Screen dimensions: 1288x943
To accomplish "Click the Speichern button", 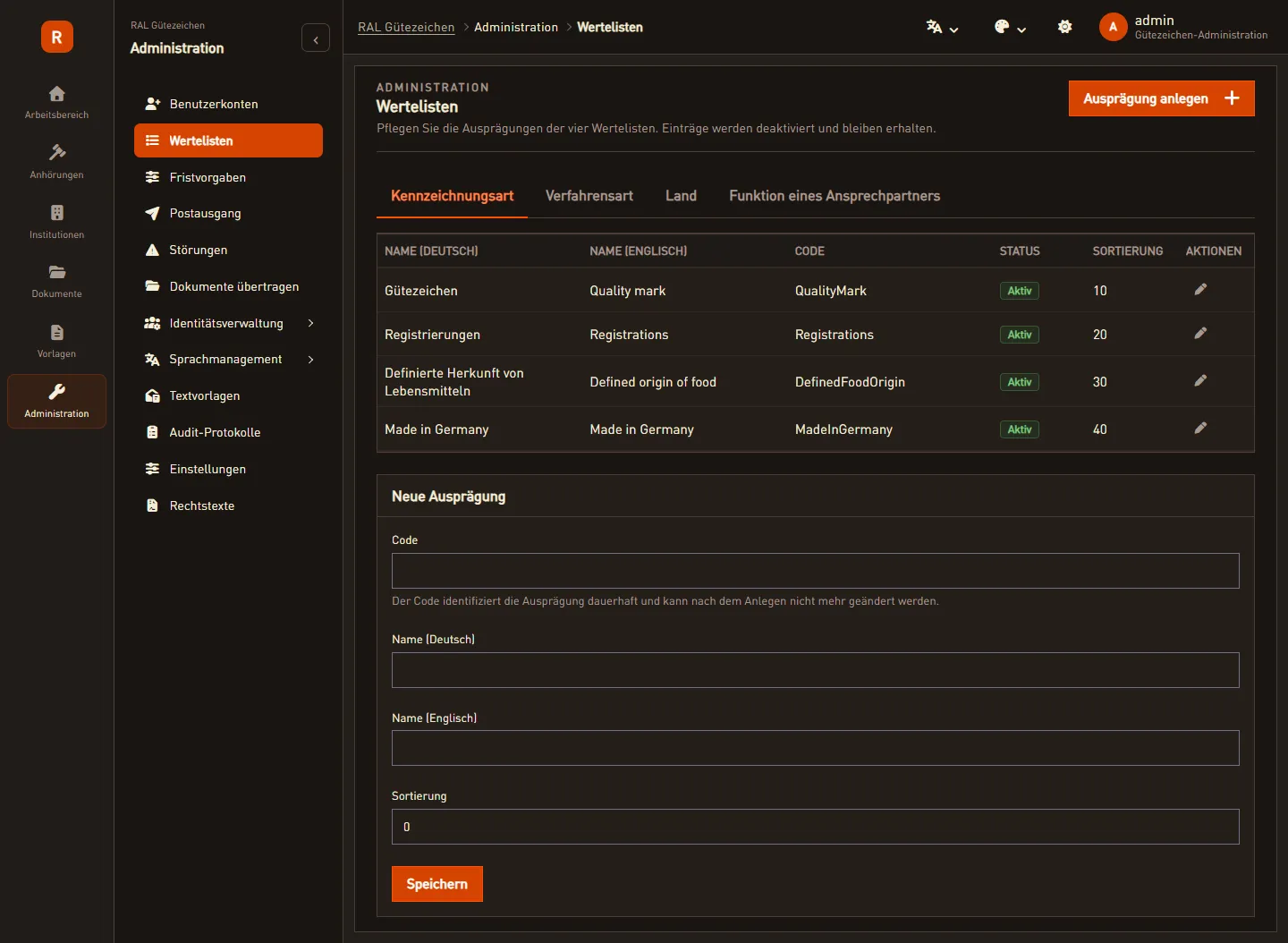I will pos(437,884).
